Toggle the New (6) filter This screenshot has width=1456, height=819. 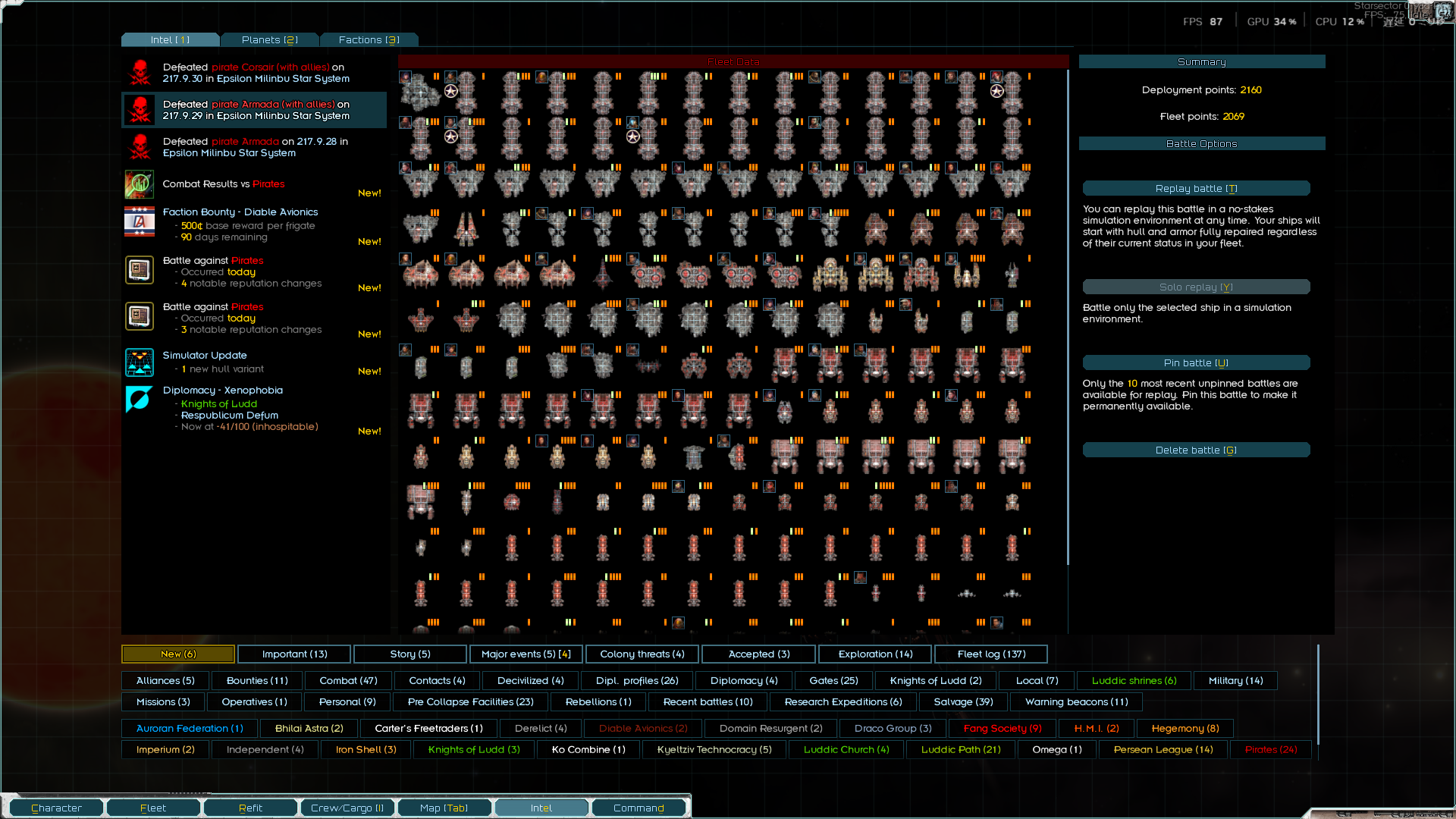178,654
